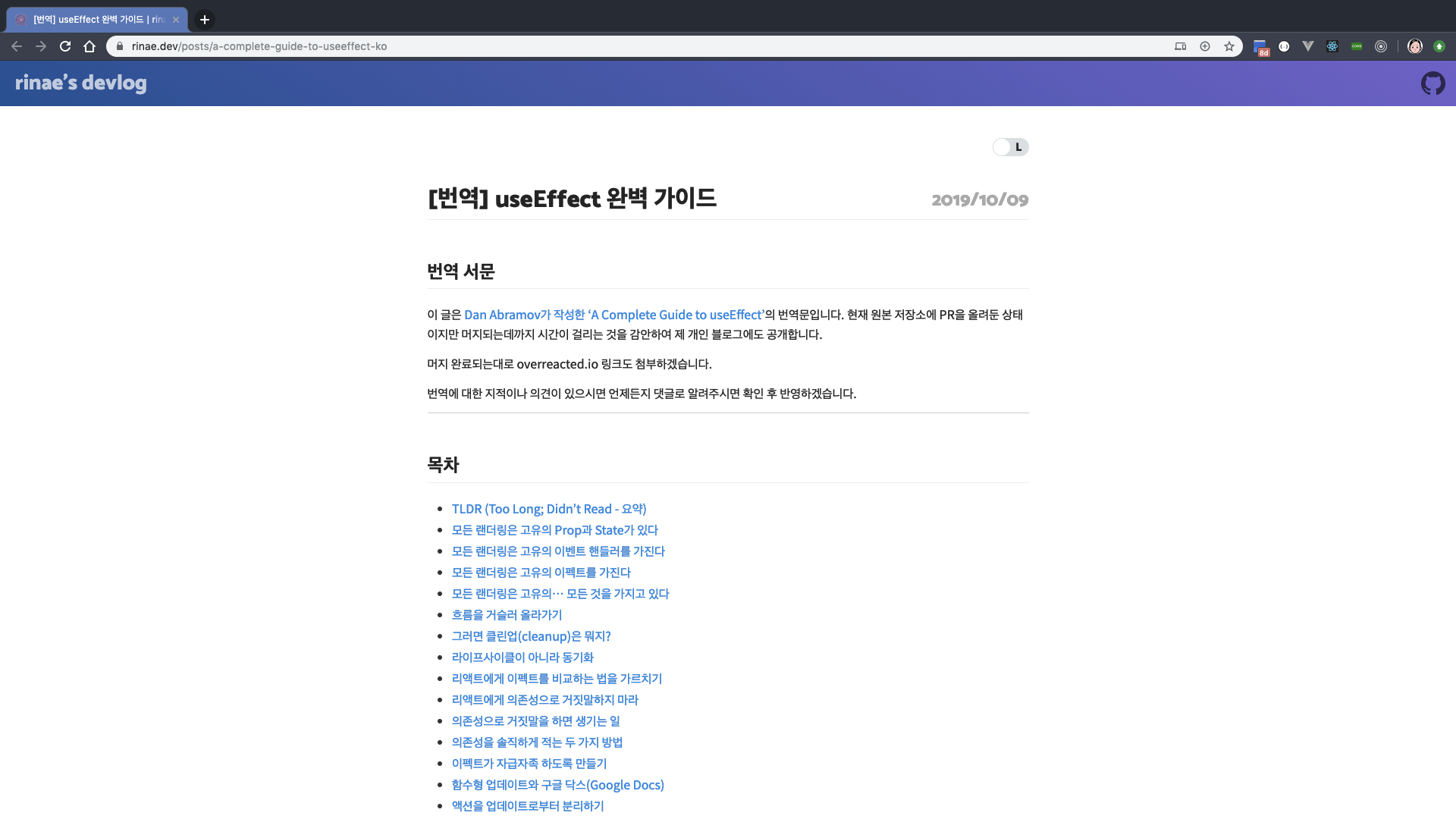Open the Chrome profile avatar
The width and height of the screenshot is (1456, 819).
pyautogui.click(x=1415, y=46)
